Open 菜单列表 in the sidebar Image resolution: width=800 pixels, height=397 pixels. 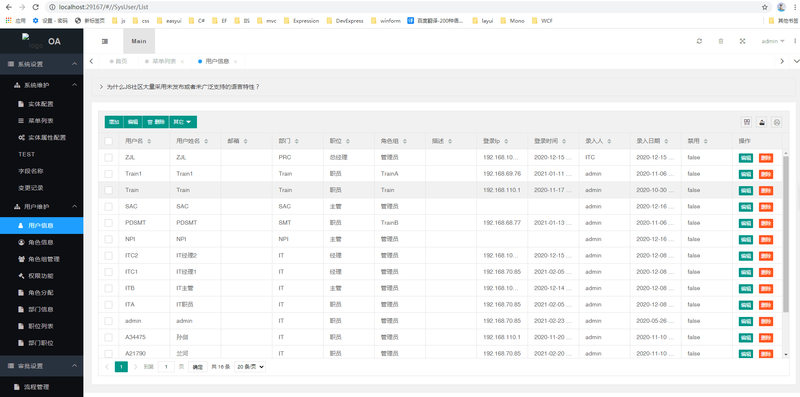pos(41,121)
